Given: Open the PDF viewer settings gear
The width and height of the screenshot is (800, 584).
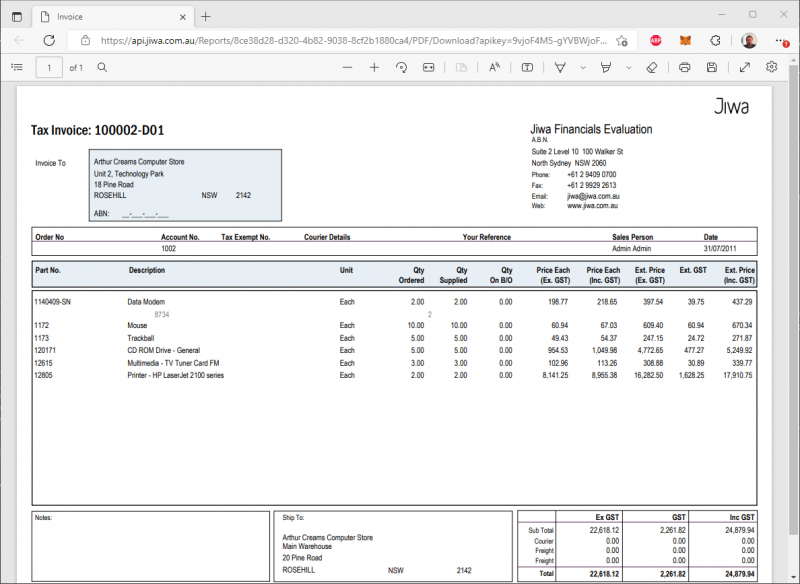Looking at the screenshot, I should tap(772, 67).
